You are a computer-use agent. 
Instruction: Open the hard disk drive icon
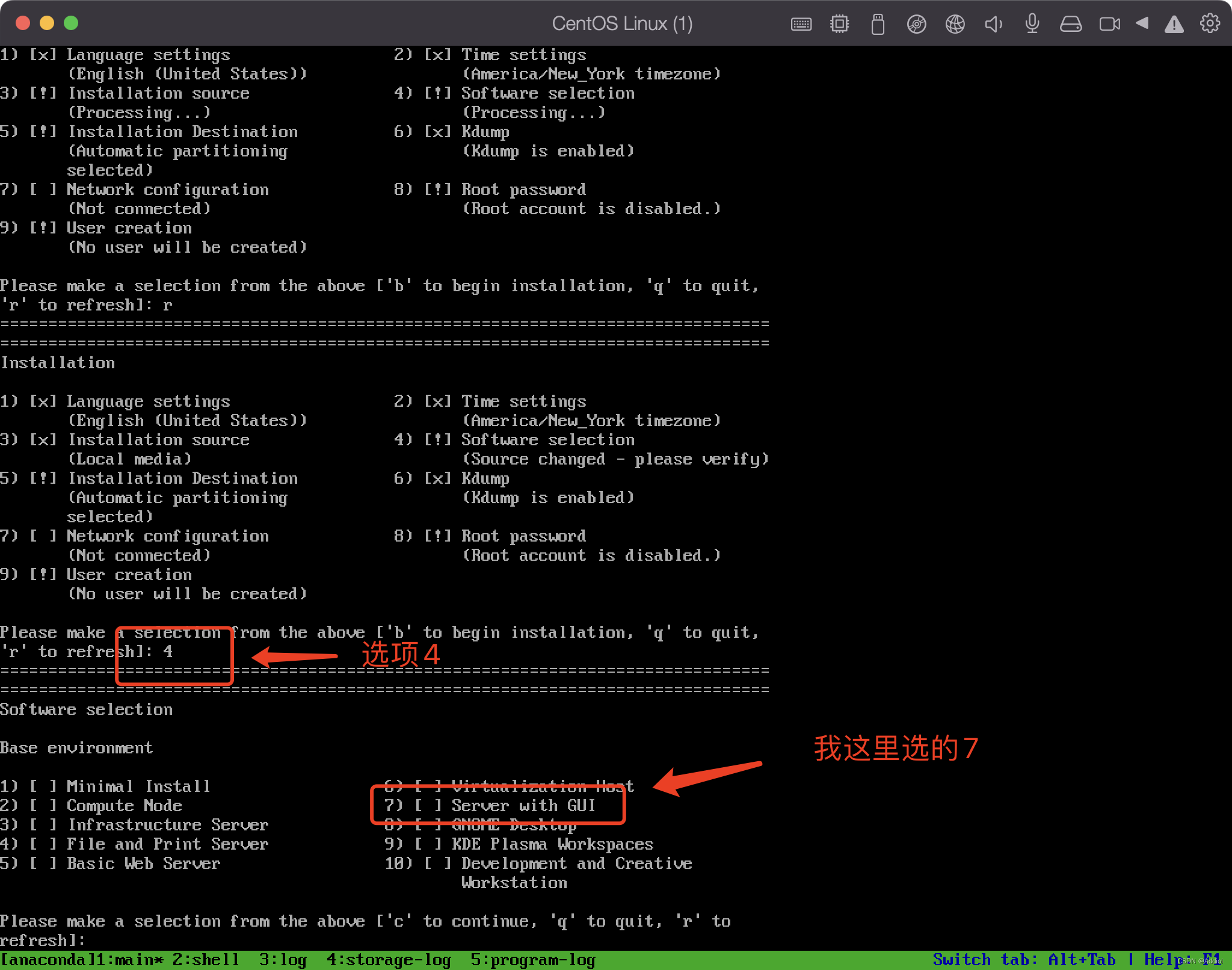[x=1071, y=24]
